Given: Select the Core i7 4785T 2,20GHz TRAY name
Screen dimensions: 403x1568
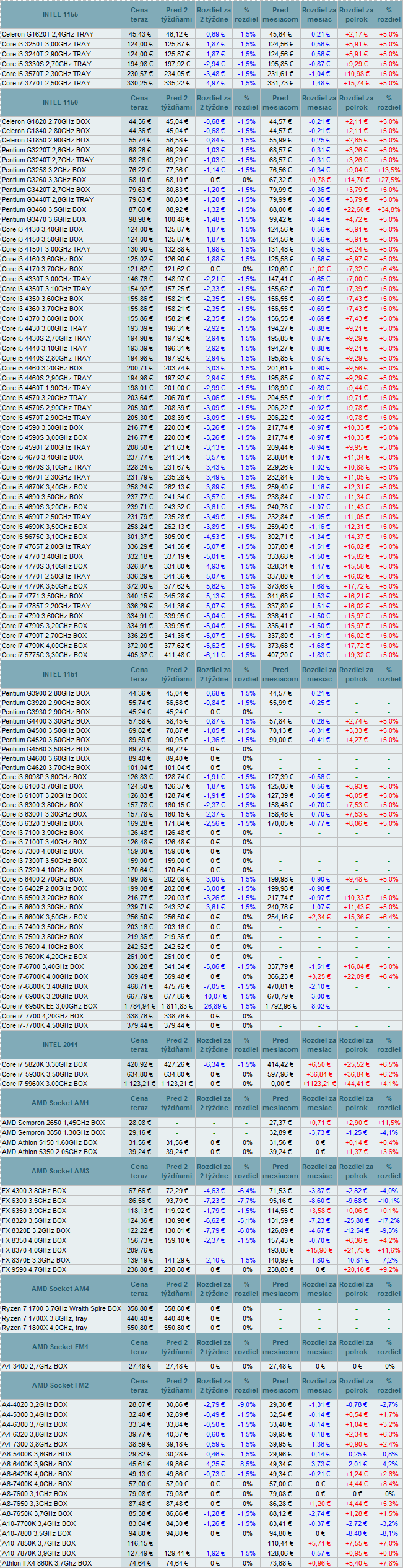Looking at the screenshot, I should click(46, 606).
